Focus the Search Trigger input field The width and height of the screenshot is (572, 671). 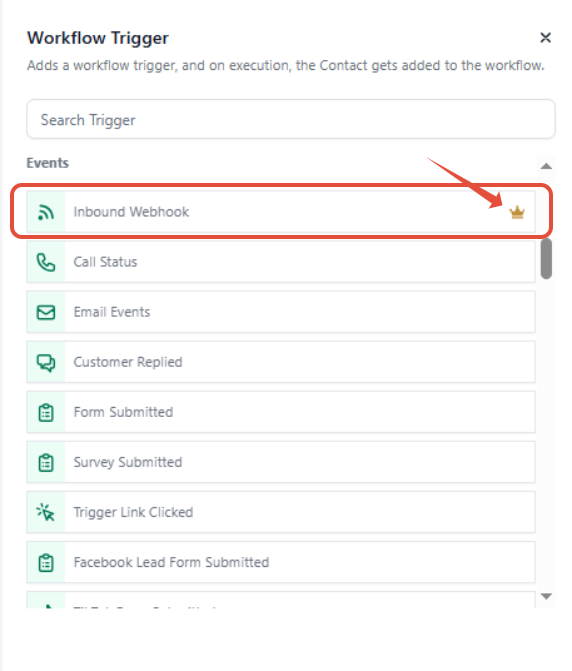pyautogui.click(x=291, y=119)
